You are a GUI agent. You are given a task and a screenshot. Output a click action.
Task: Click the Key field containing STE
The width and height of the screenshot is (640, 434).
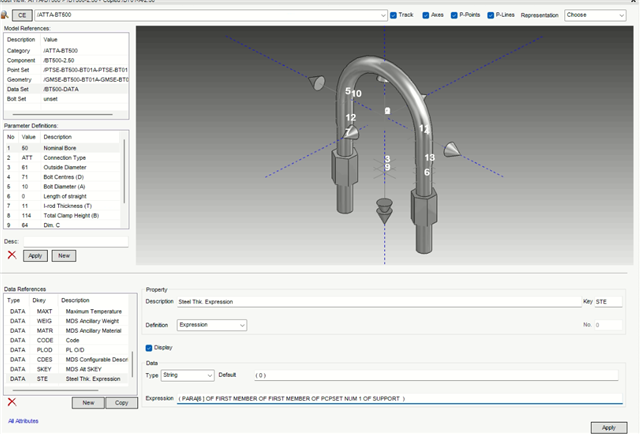[x=608, y=302]
